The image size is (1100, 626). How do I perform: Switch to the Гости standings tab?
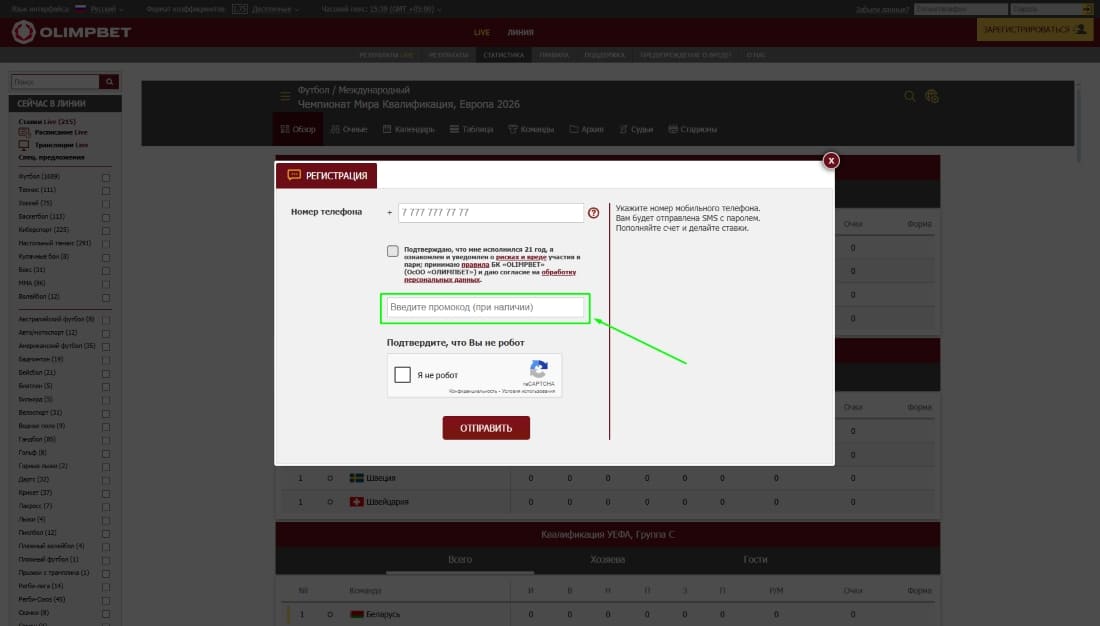pyautogui.click(x=756, y=559)
